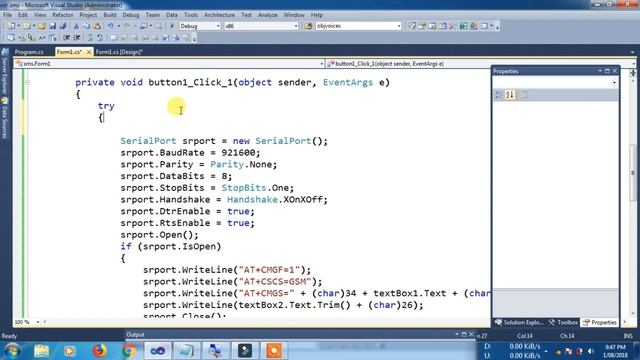The width and height of the screenshot is (640, 360).
Task: Select the Properties bottom tab
Action: tap(600, 322)
